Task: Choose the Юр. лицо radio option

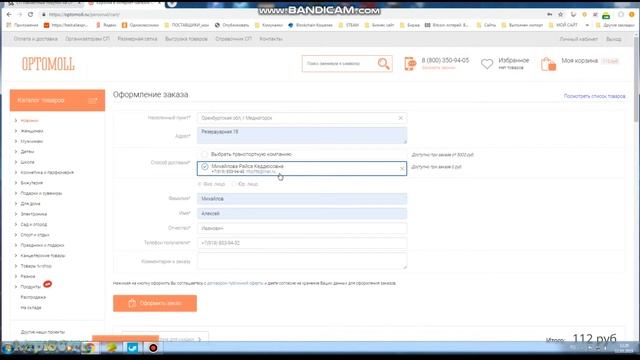Action: tap(234, 184)
